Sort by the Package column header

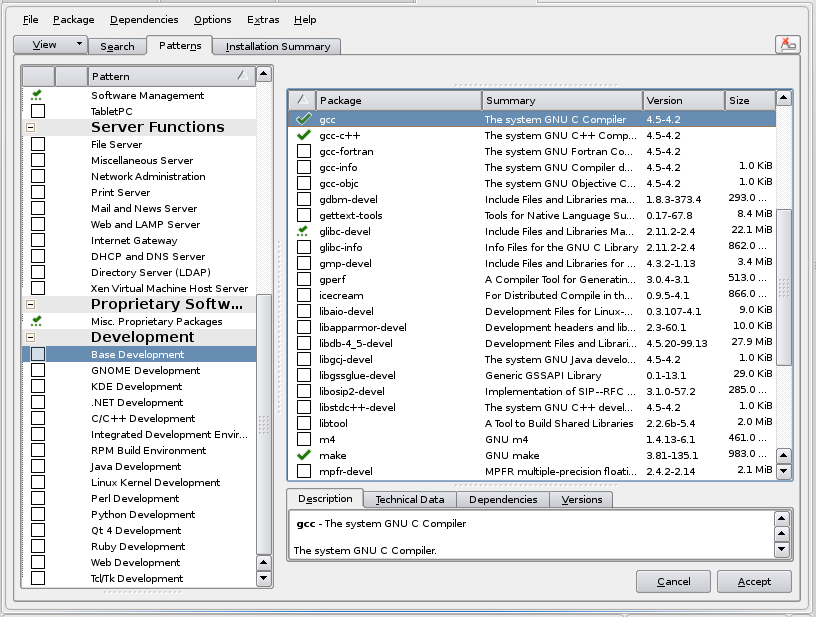[399, 100]
